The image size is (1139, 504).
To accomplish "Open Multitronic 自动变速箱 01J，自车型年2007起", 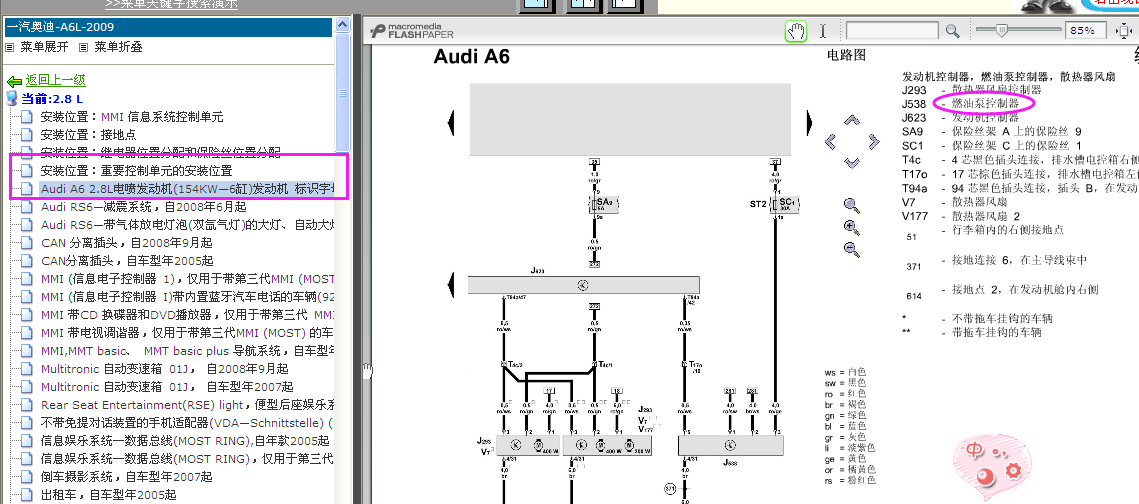I will pos(167,387).
